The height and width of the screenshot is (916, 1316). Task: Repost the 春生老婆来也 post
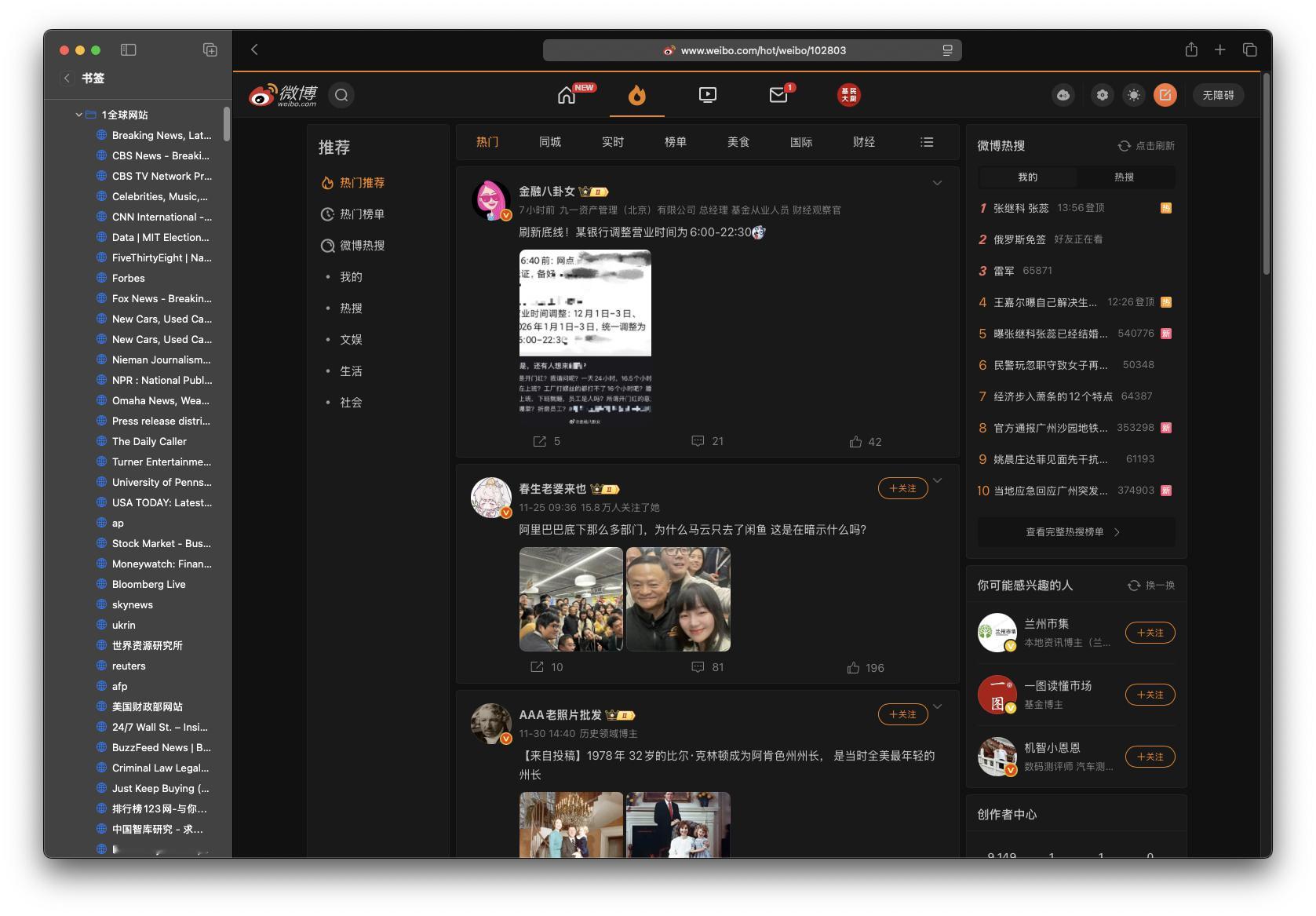tap(547, 667)
